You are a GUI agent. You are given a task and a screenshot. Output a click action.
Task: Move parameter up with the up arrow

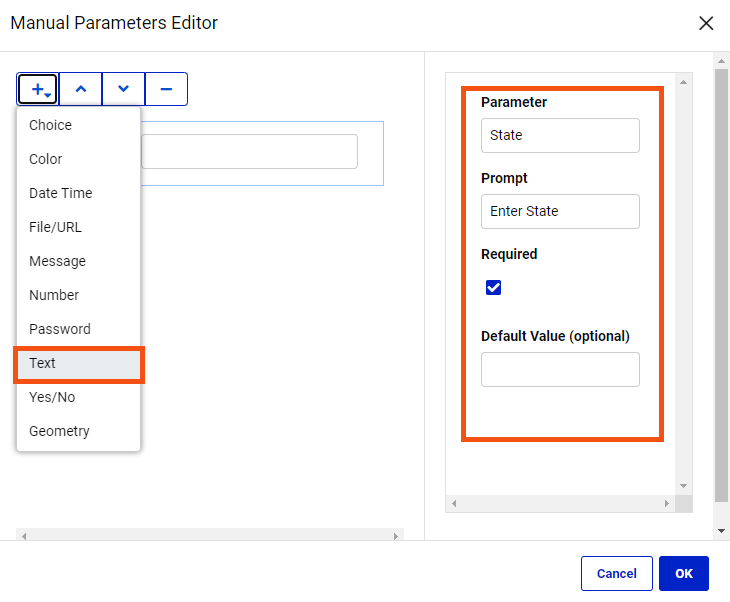tap(81, 89)
